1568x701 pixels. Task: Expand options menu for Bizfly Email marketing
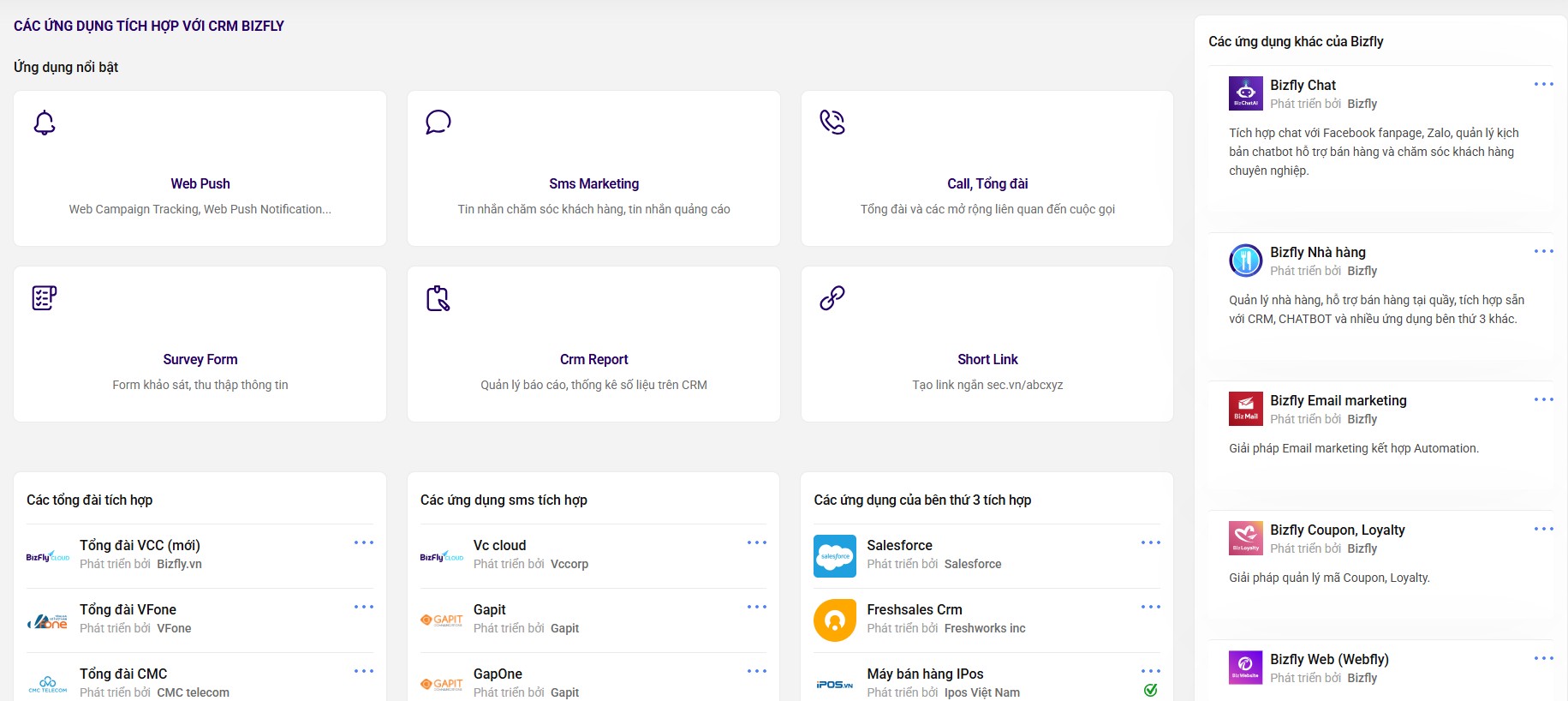click(1543, 399)
